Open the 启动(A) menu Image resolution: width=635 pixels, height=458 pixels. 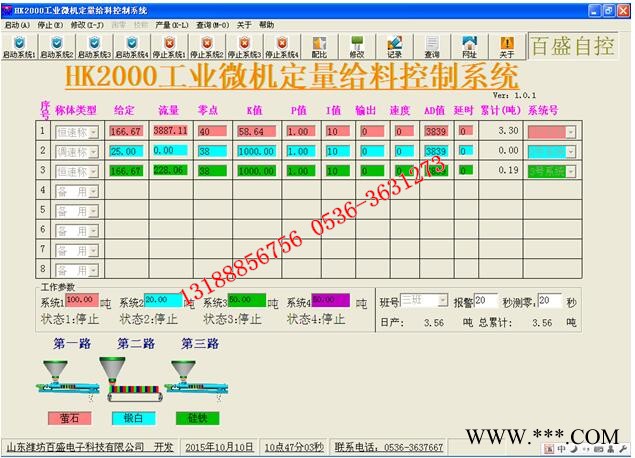[x=17, y=25]
